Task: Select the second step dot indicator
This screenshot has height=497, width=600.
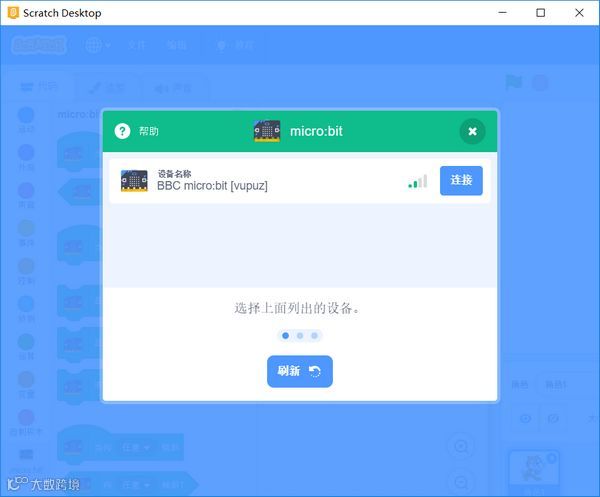Action: (300, 336)
